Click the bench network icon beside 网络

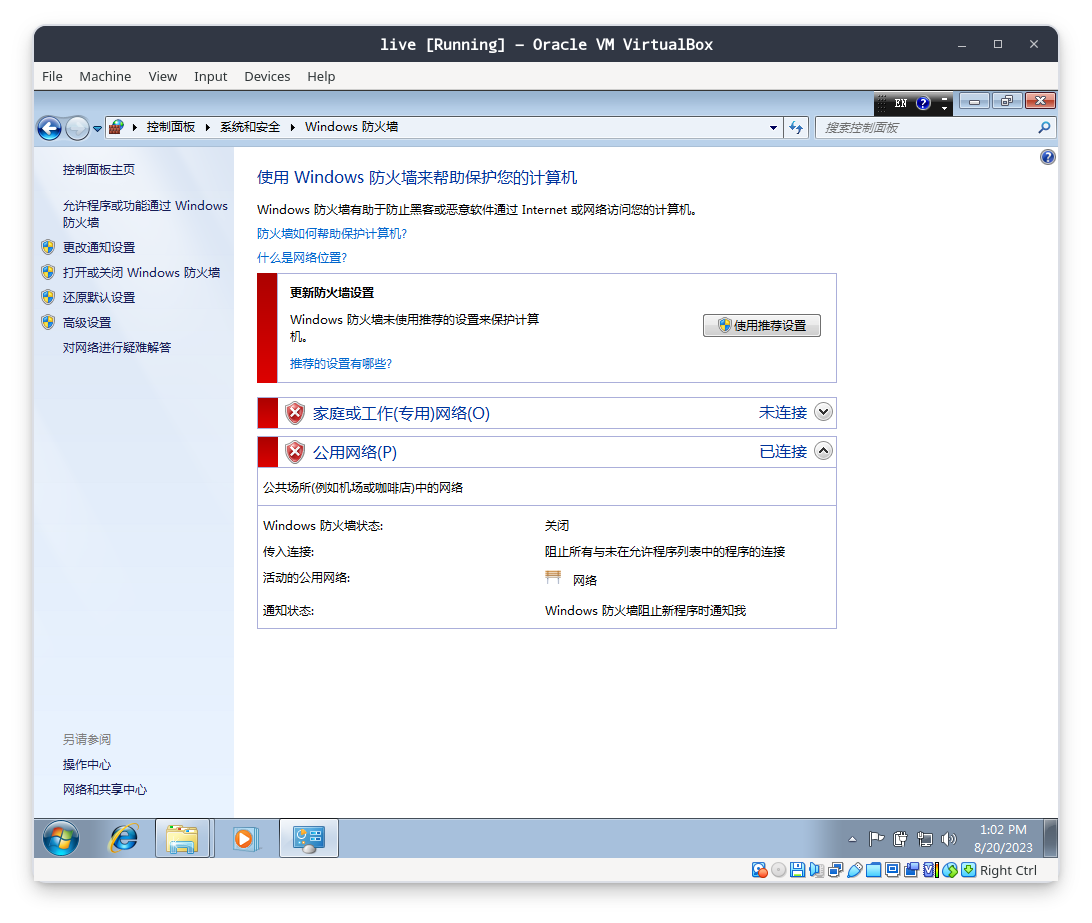coord(553,577)
